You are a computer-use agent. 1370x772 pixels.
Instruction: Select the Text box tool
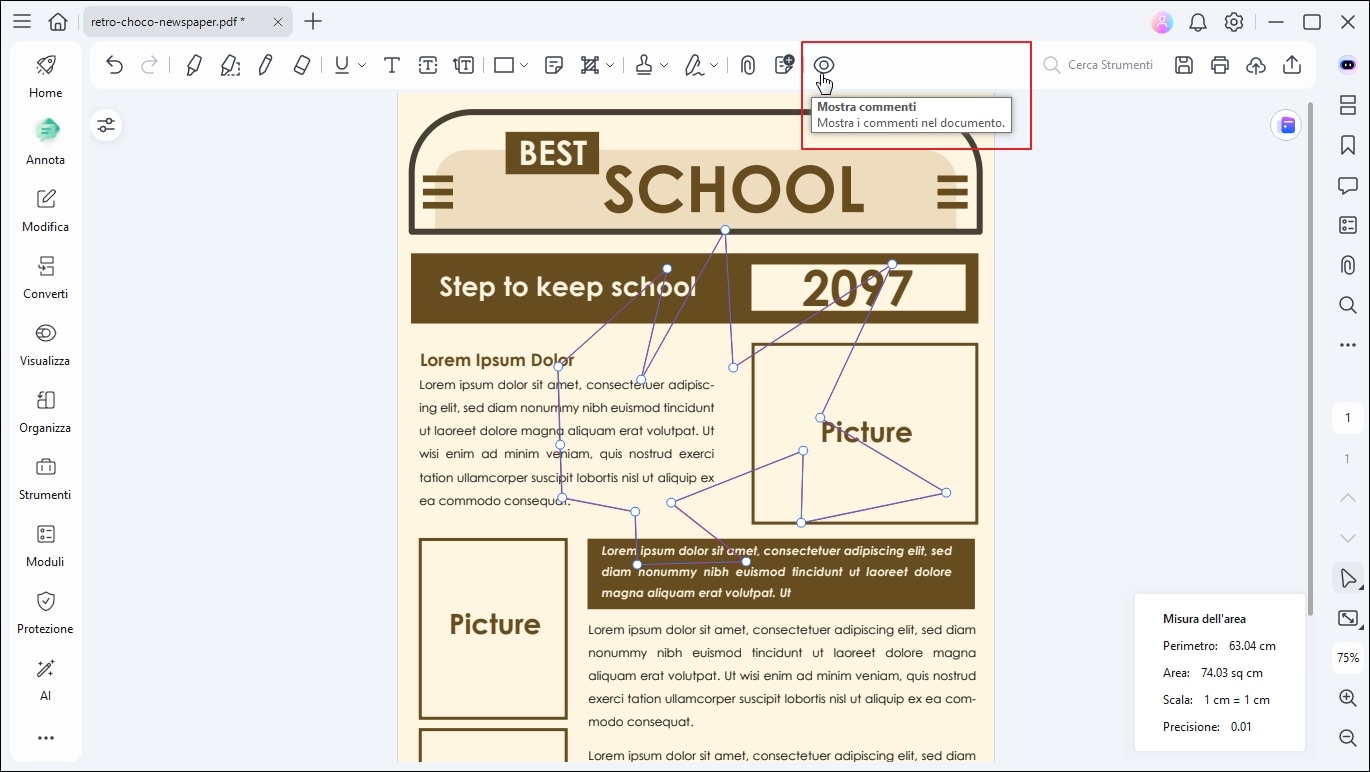pos(428,65)
